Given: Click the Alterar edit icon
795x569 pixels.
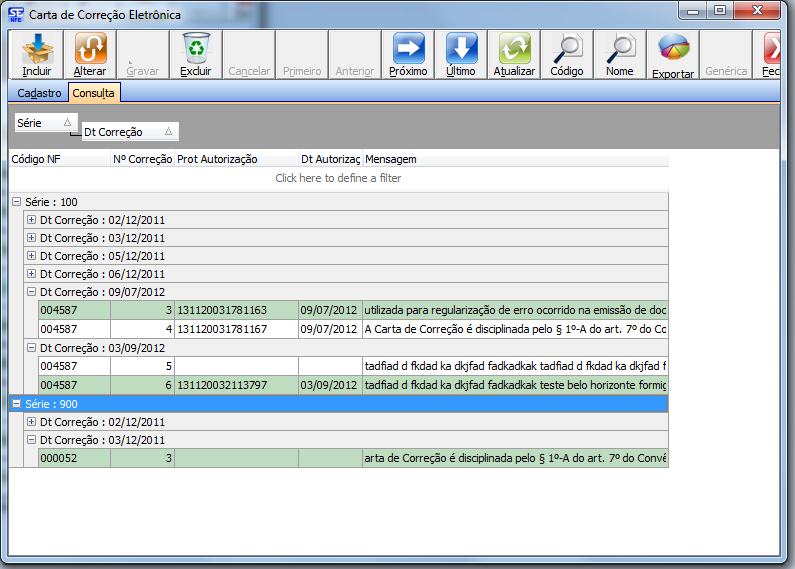Looking at the screenshot, I should tap(90, 49).
